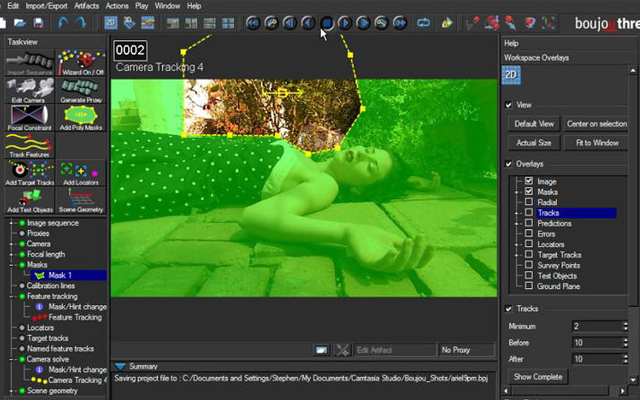The image size is (640, 400).
Task: Click the Minimum tracks value field
Action: 597,326
